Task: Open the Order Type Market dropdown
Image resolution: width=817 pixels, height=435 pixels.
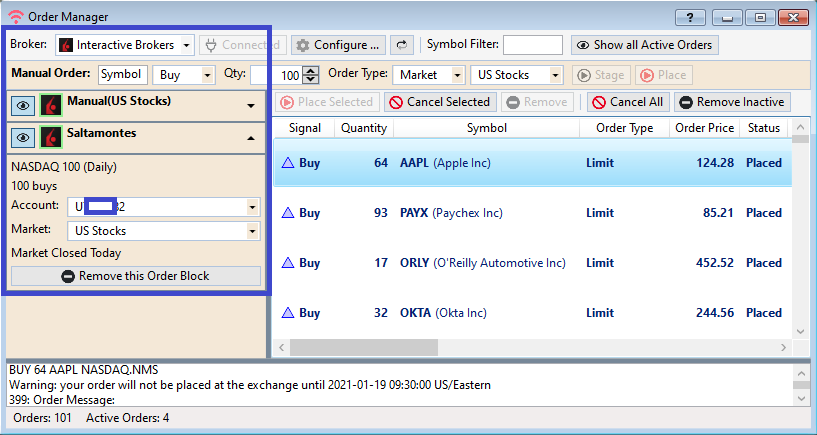Action: (x=458, y=75)
